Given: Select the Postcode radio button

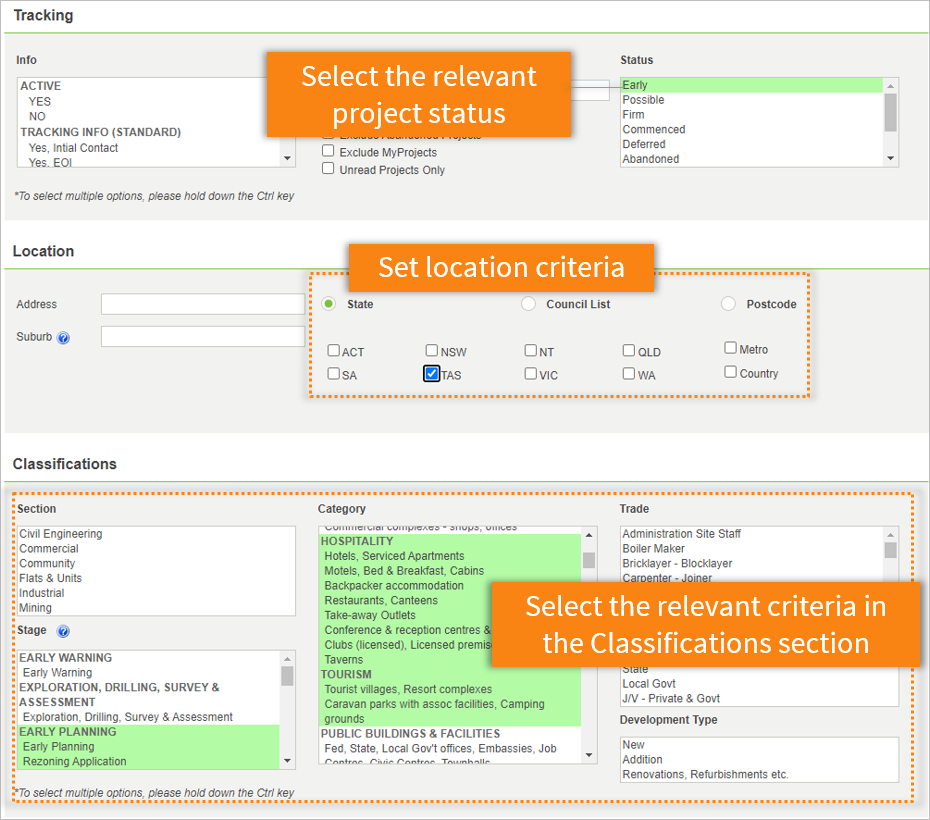Looking at the screenshot, I should point(728,304).
